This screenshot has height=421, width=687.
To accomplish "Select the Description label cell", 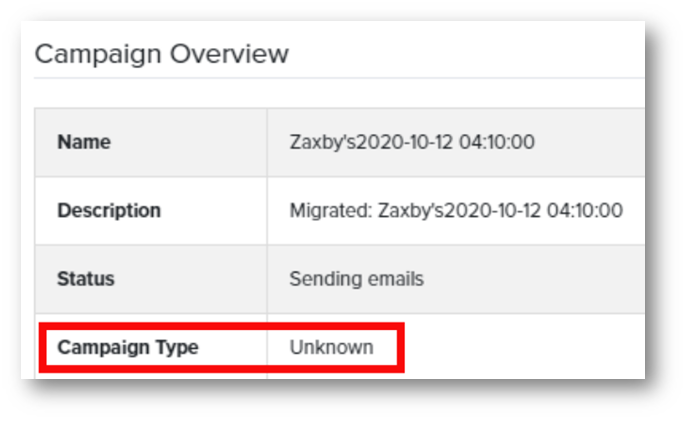I will tap(151, 211).
